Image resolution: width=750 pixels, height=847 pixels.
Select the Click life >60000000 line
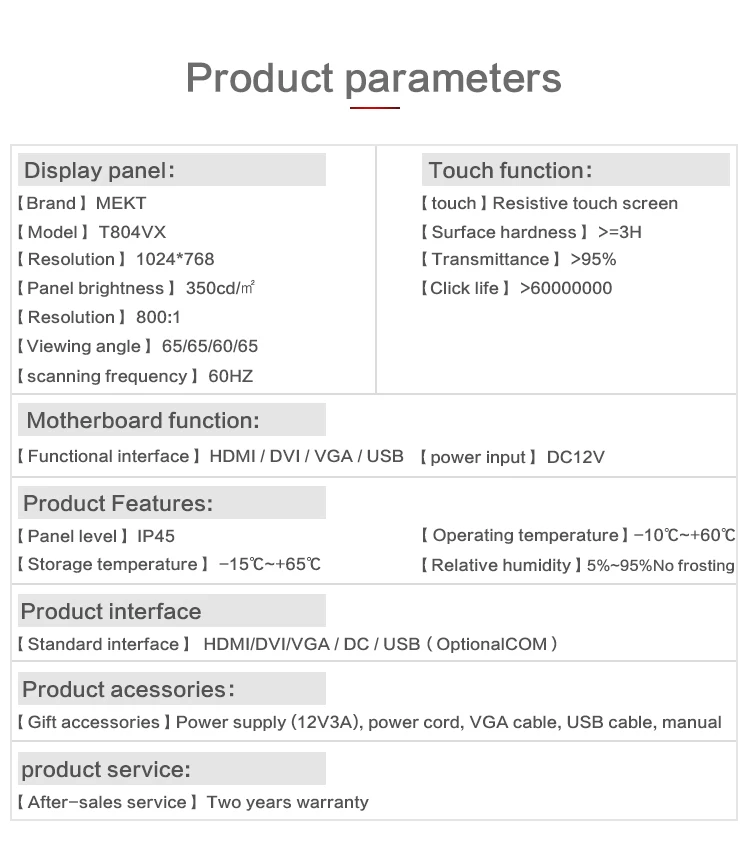point(517,288)
